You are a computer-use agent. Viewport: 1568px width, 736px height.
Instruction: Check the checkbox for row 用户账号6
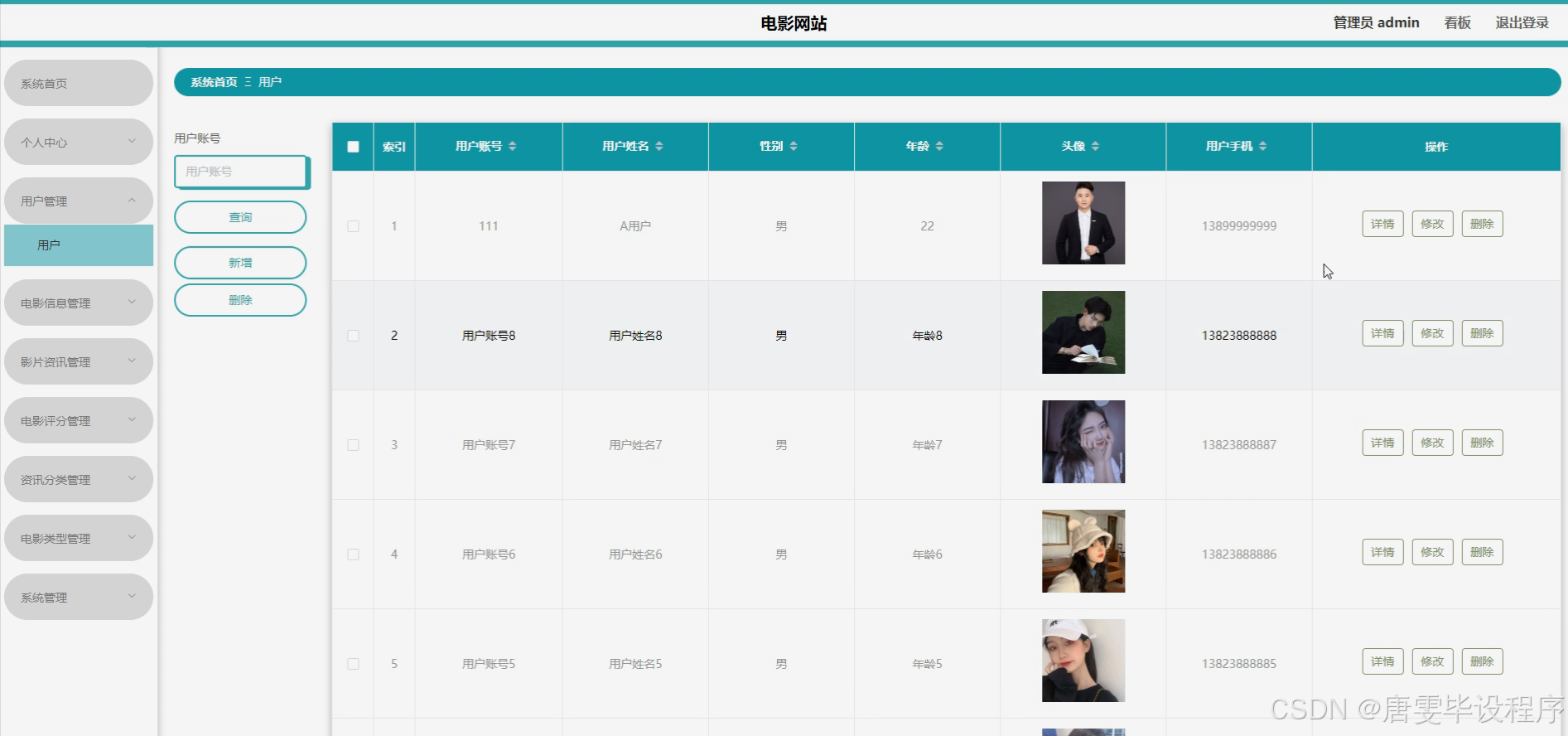click(x=353, y=554)
